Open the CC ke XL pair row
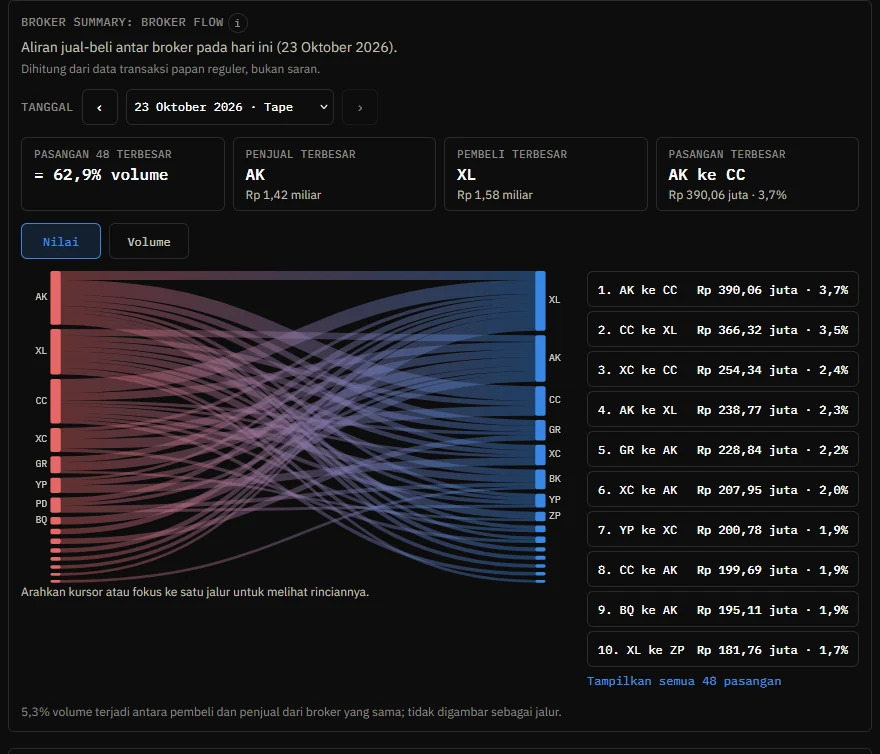Screen dimensions: 880x754 coord(723,330)
